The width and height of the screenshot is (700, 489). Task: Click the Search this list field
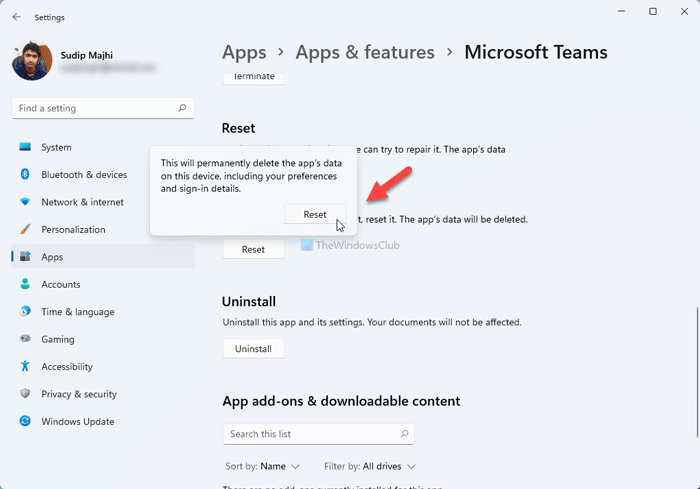coord(310,434)
